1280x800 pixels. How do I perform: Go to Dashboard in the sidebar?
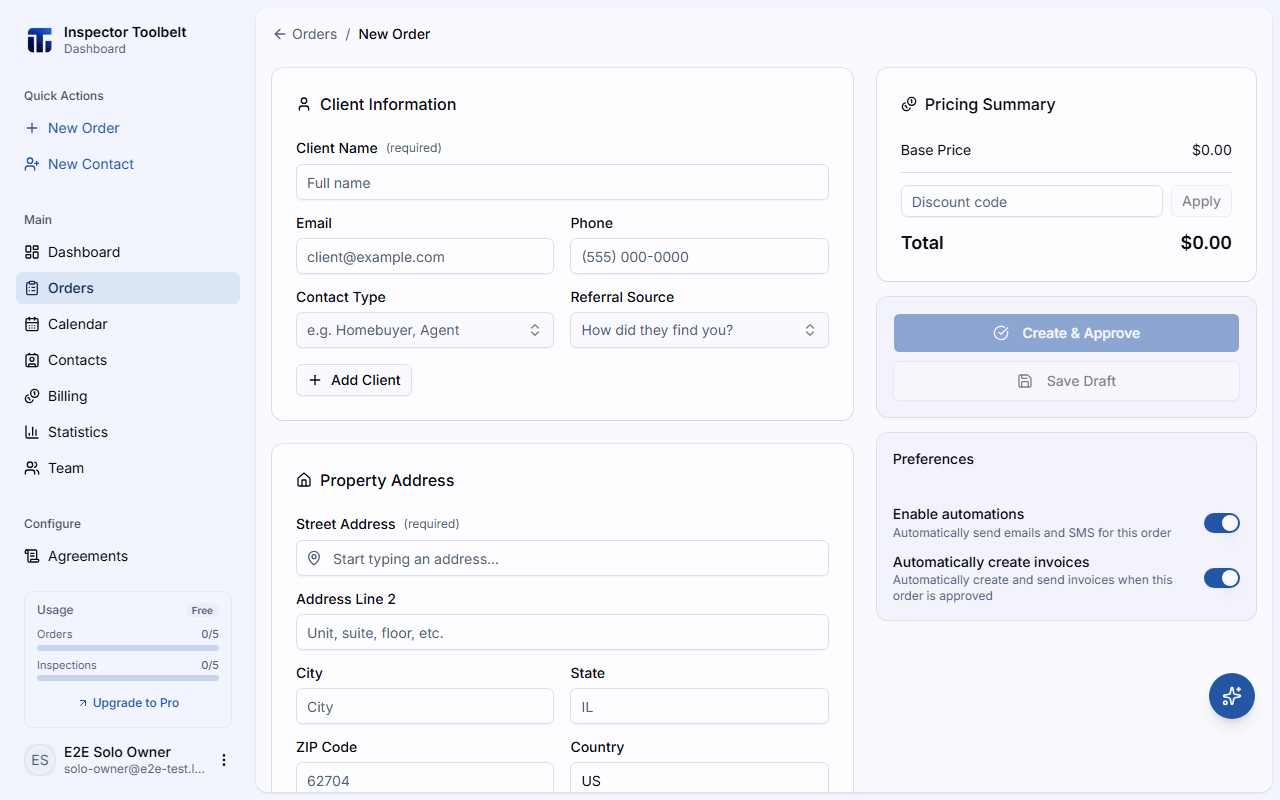(128, 252)
